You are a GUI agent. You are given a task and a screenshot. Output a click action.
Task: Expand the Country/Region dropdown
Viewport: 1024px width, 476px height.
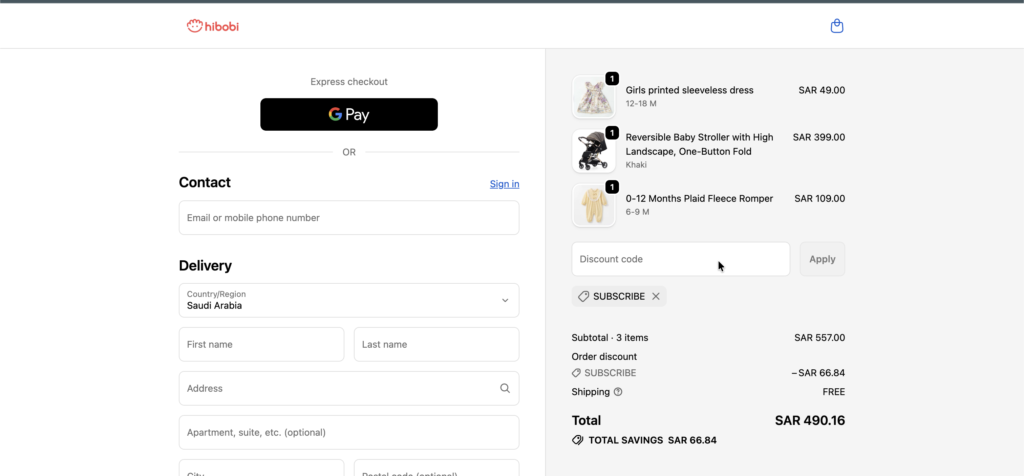[x=349, y=300]
